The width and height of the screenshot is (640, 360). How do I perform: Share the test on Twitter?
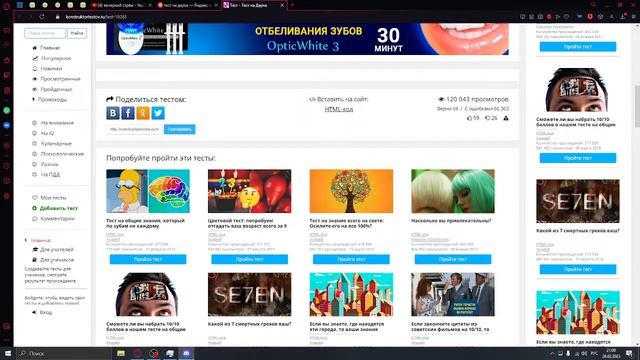click(x=158, y=113)
